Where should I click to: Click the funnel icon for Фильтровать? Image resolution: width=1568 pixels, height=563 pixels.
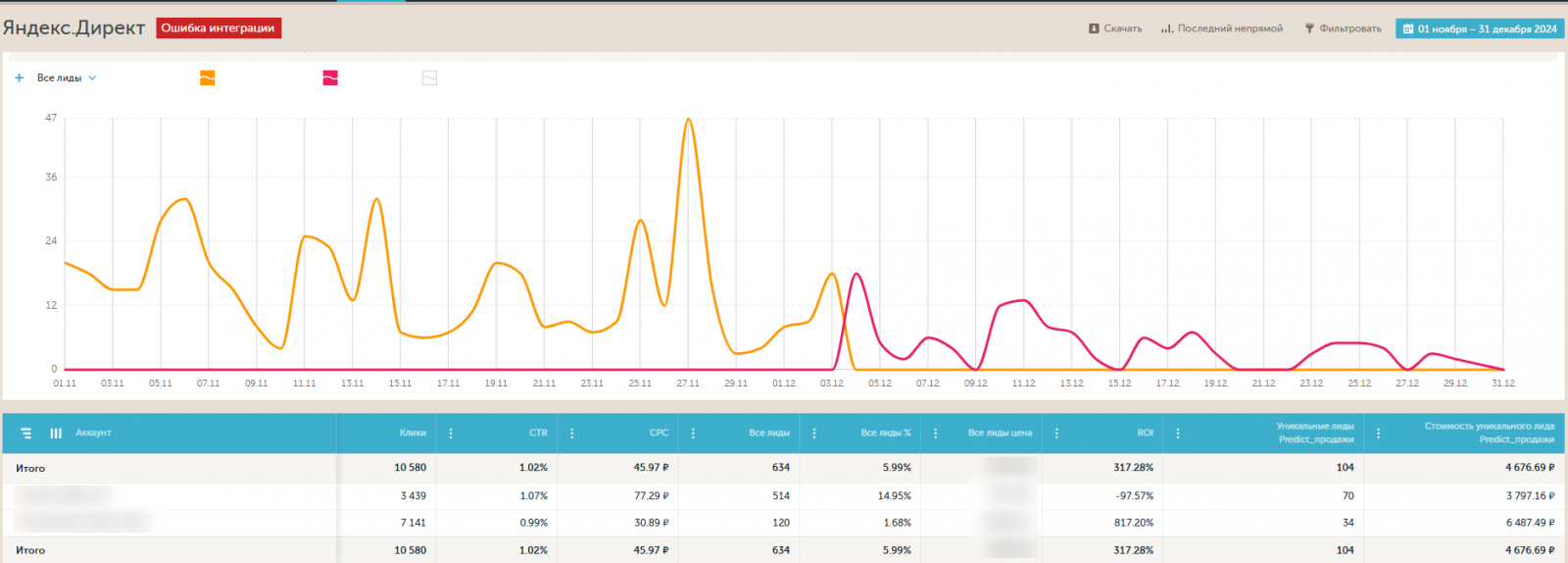[x=1309, y=28]
